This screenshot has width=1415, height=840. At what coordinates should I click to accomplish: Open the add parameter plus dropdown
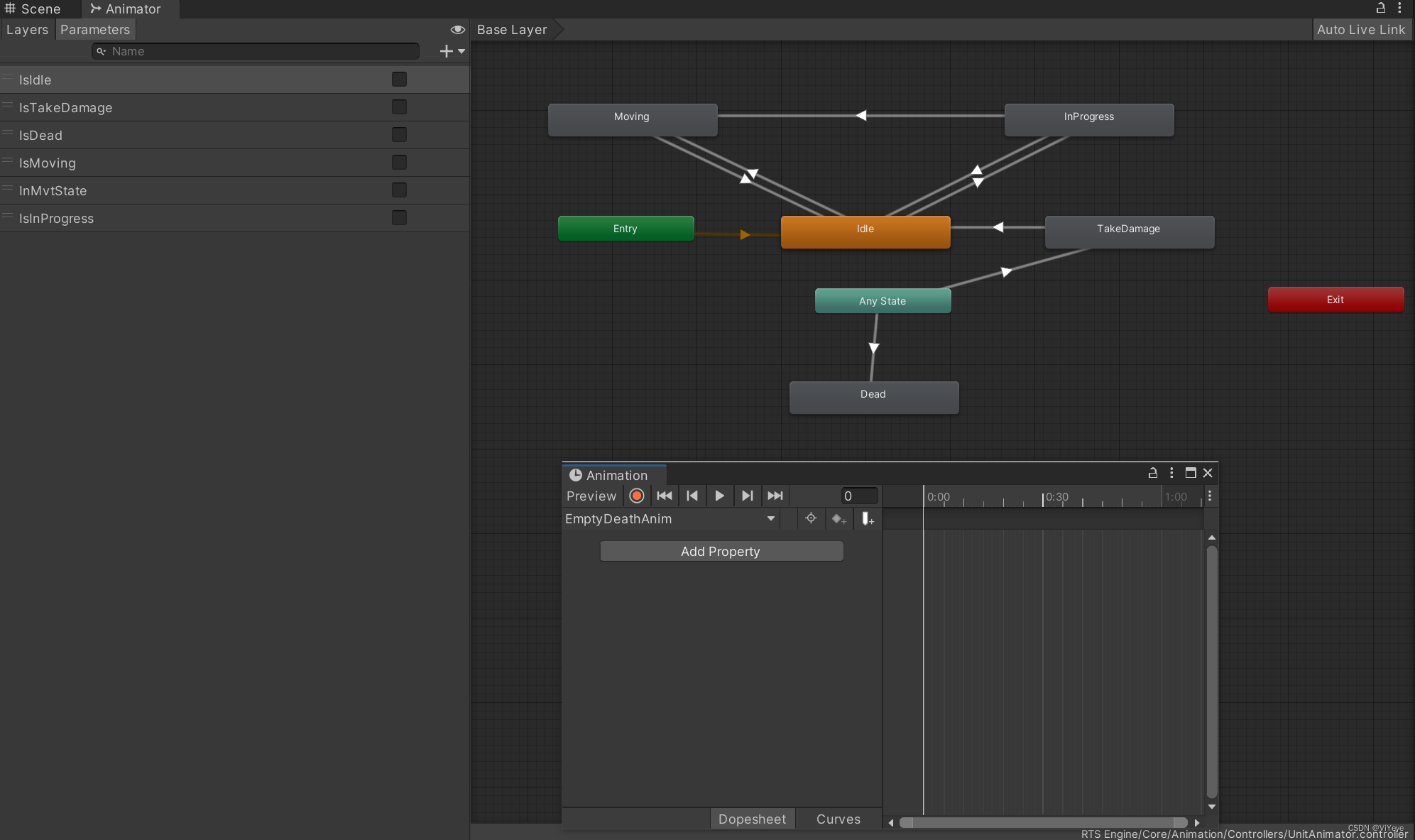[x=452, y=51]
